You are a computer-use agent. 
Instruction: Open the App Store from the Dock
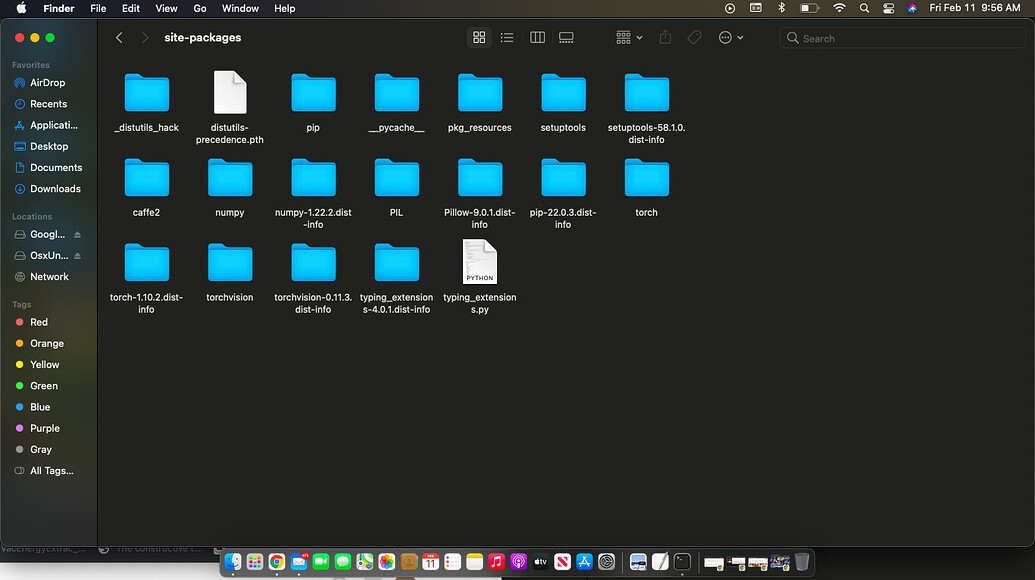pyautogui.click(x=584, y=562)
